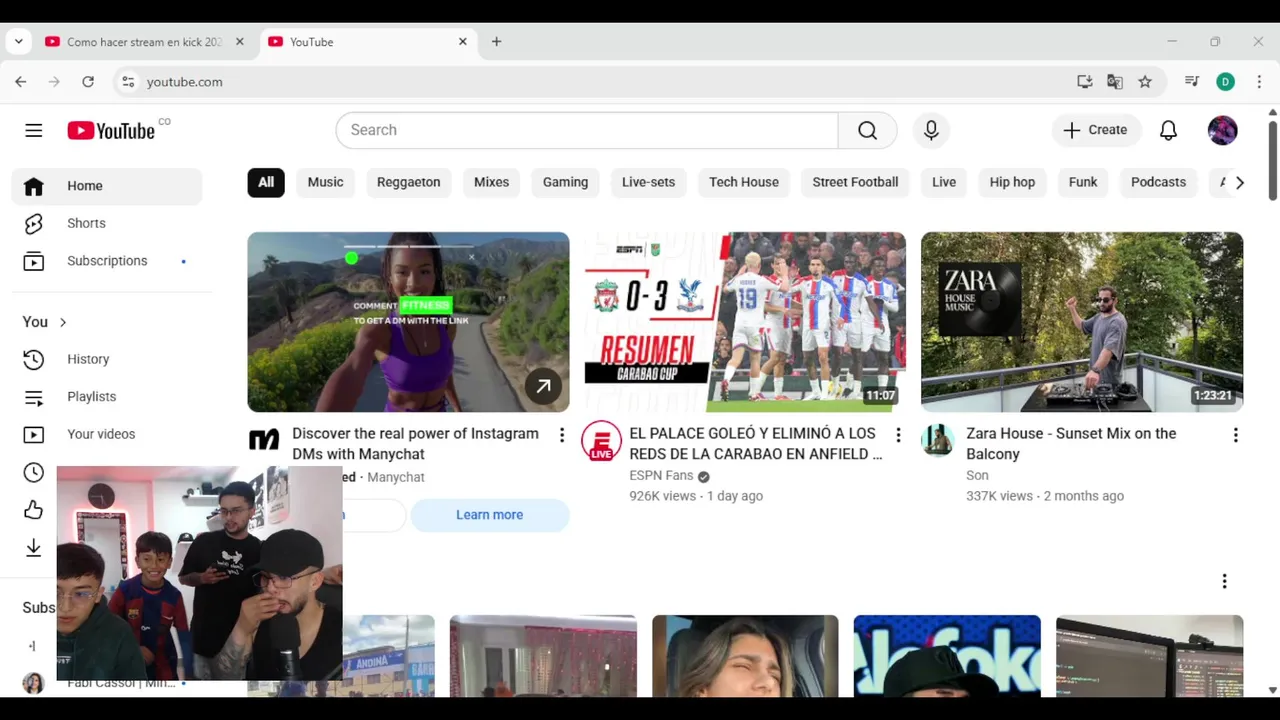Open the Chrome tab search dropdown
This screenshot has width=1280, height=720.
18,42
